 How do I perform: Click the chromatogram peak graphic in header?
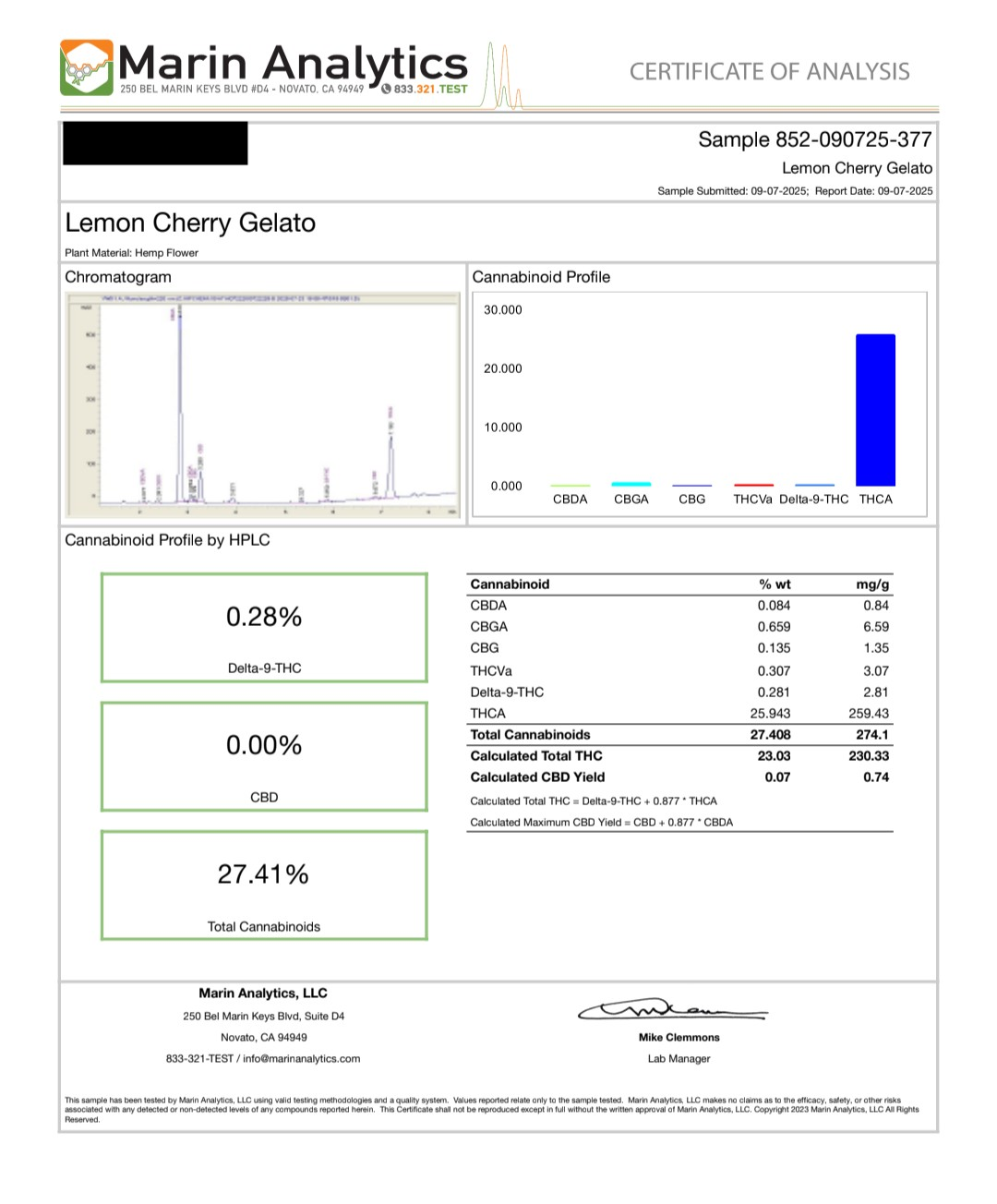tap(503, 76)
